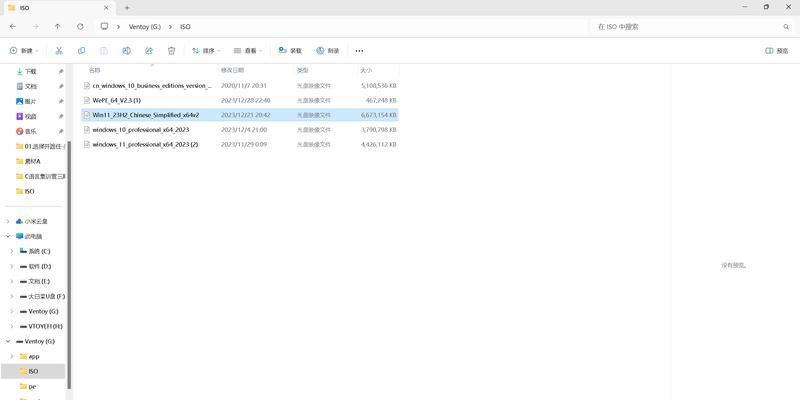Viewport: 800px width, 400px height.
Task: Open the View dropdown
Action: 248,51
